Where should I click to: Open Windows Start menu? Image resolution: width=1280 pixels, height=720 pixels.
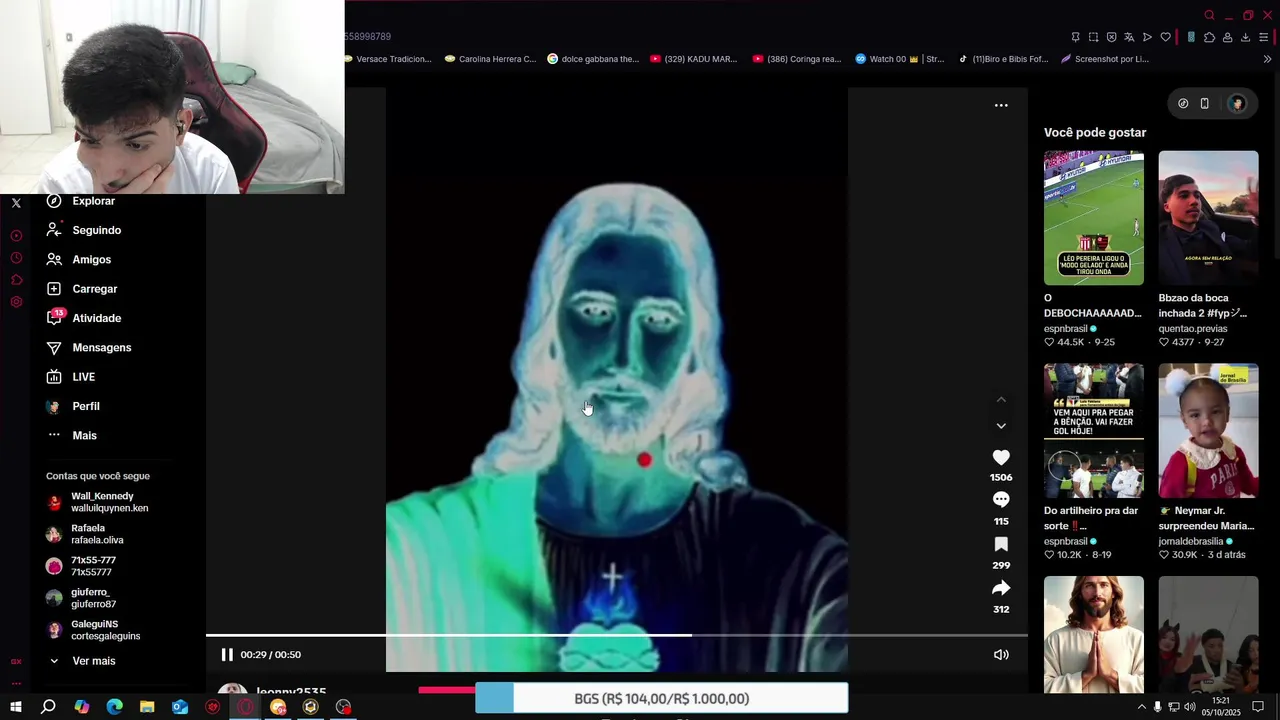(16, 707)
